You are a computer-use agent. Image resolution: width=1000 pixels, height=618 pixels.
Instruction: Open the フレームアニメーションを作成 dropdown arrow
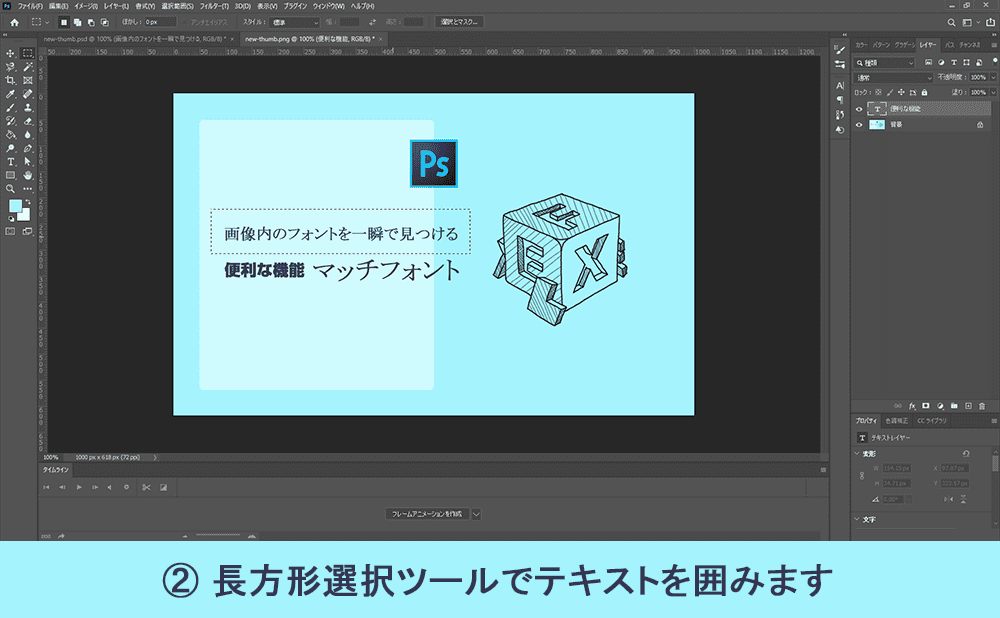tap(476, 513)
